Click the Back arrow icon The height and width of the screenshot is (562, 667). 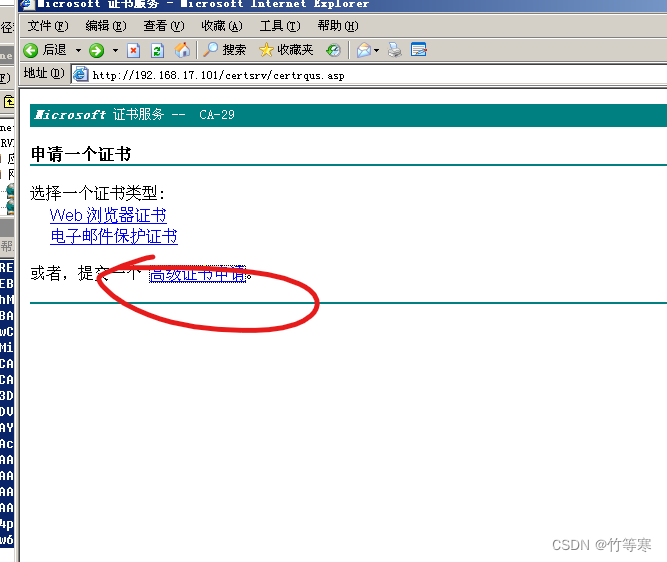(31, 50)
